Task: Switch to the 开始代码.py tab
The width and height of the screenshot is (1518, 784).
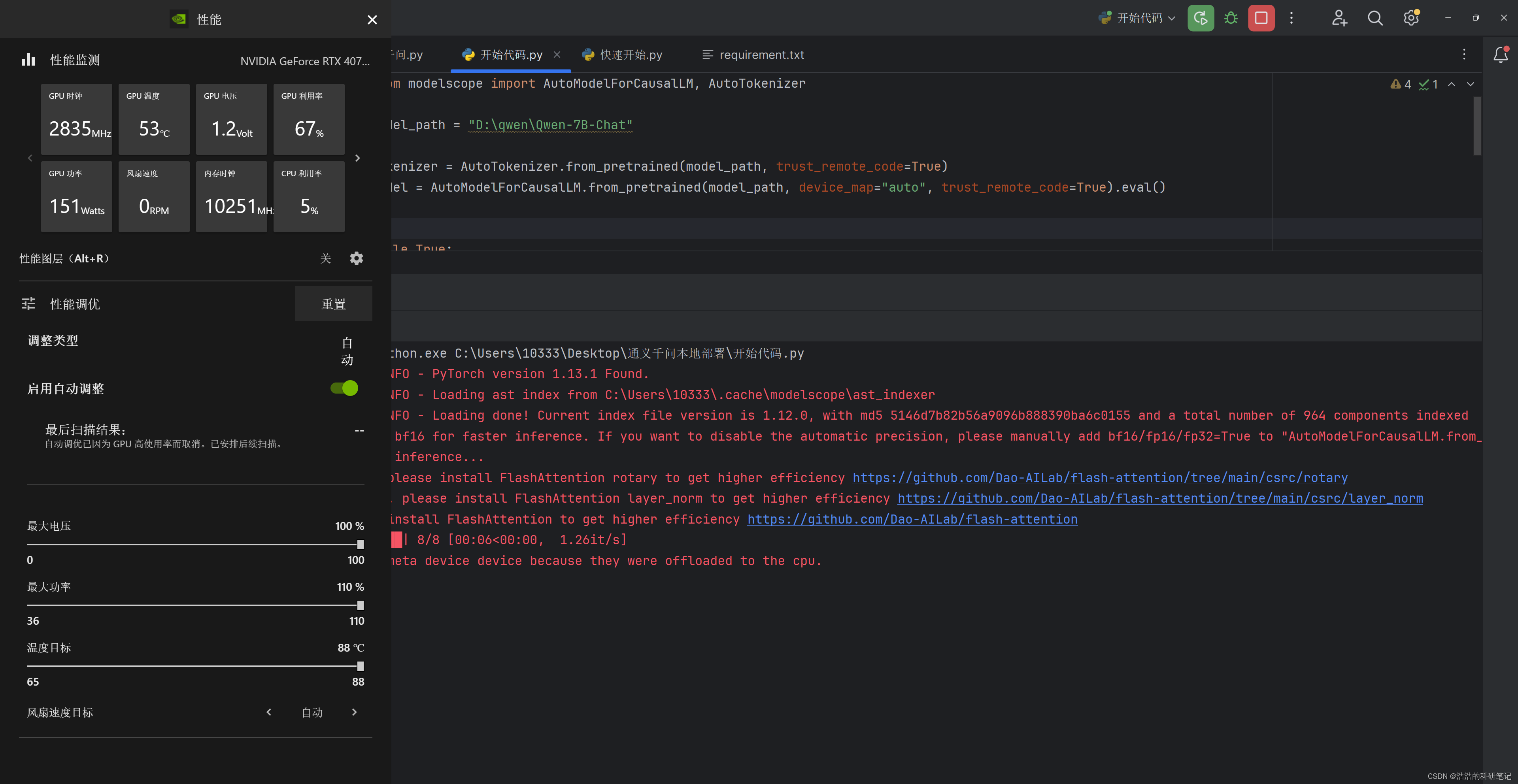Action: click(510, 55)
